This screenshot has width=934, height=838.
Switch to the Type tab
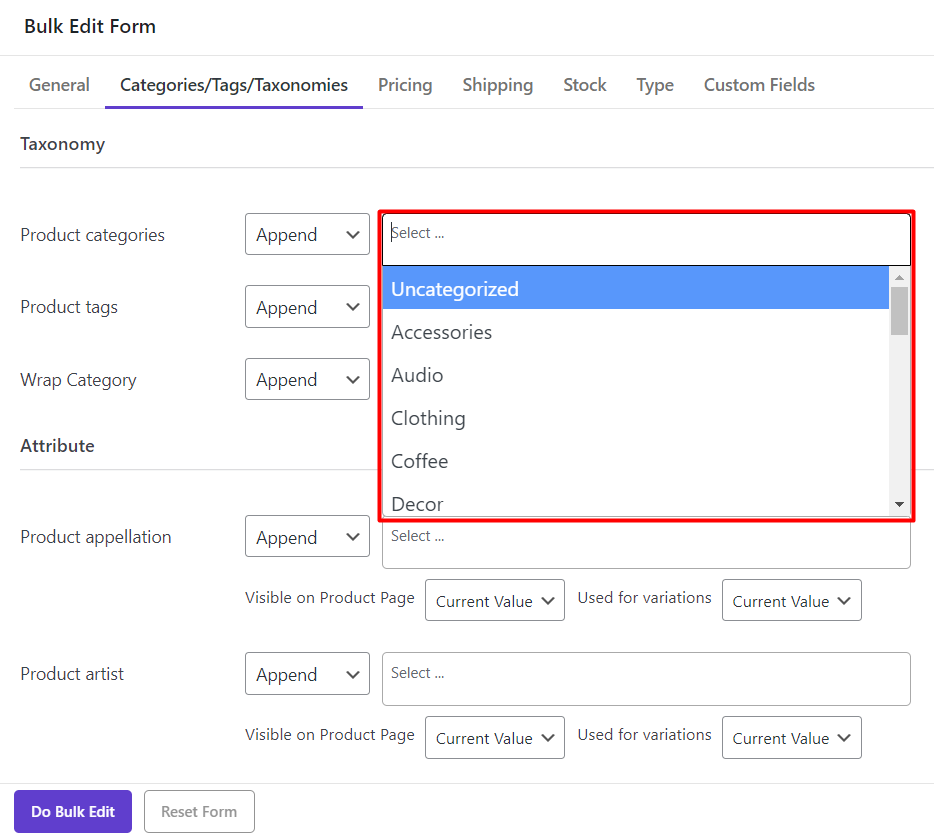tap(655, 85)
